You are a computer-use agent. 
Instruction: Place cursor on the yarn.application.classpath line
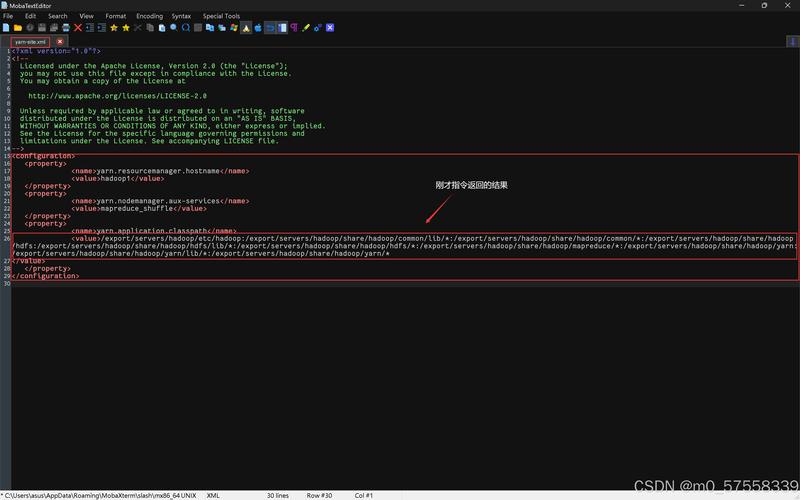point(154,231)
